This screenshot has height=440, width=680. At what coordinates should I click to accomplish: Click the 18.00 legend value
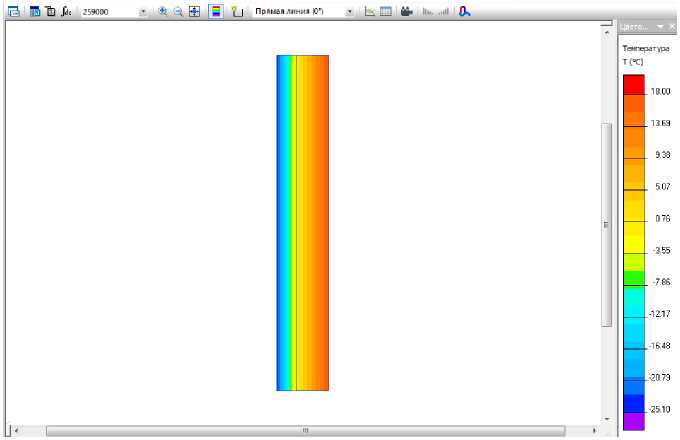pyautogui.click(x=660, y=91)
